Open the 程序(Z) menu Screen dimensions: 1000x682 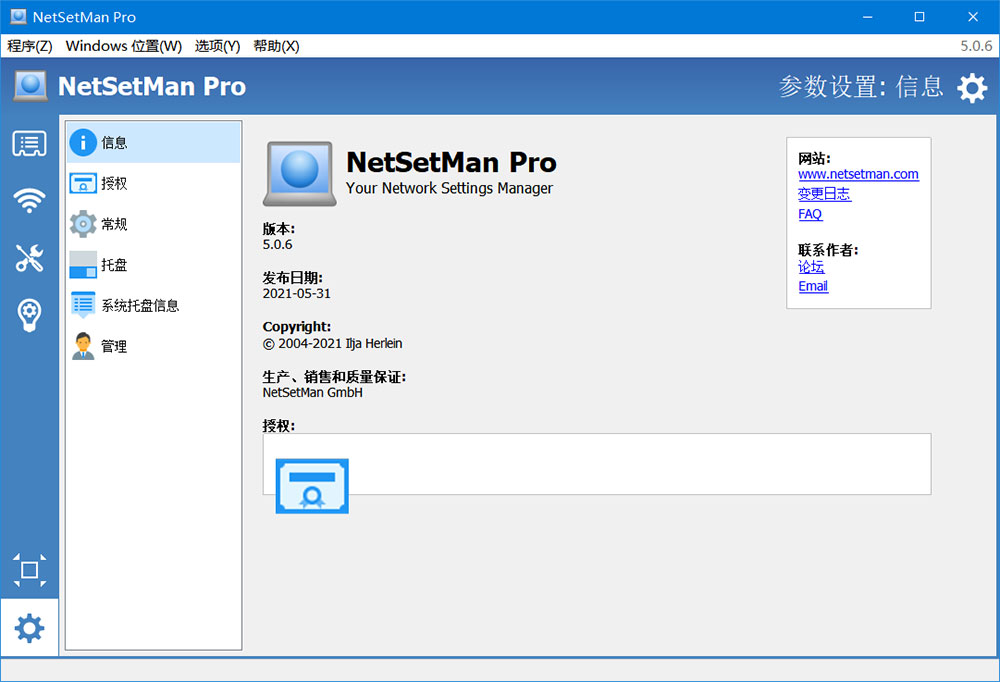coord(30,45)
